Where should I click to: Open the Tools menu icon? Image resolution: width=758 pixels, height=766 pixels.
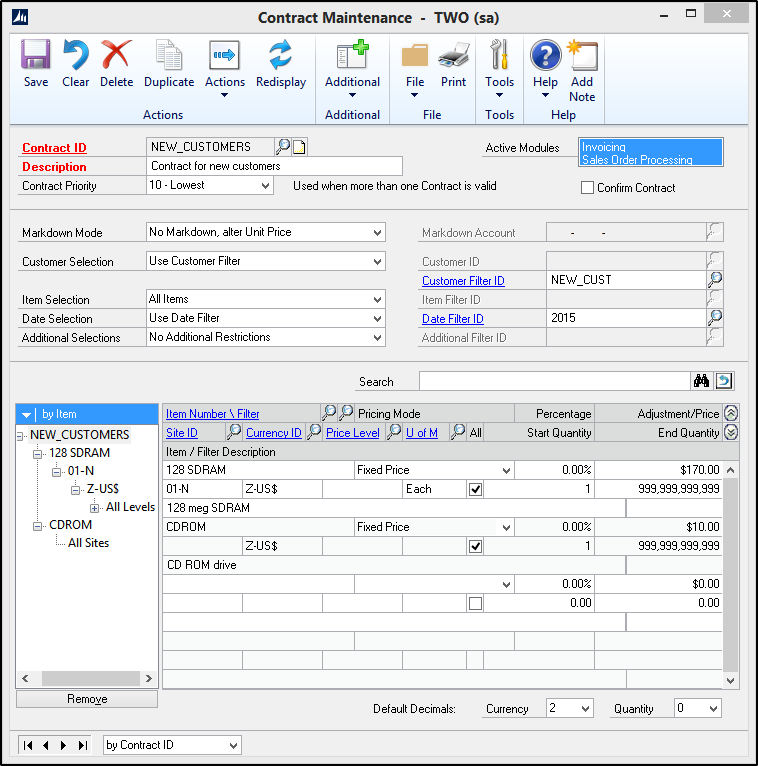(x=499, y=54)
